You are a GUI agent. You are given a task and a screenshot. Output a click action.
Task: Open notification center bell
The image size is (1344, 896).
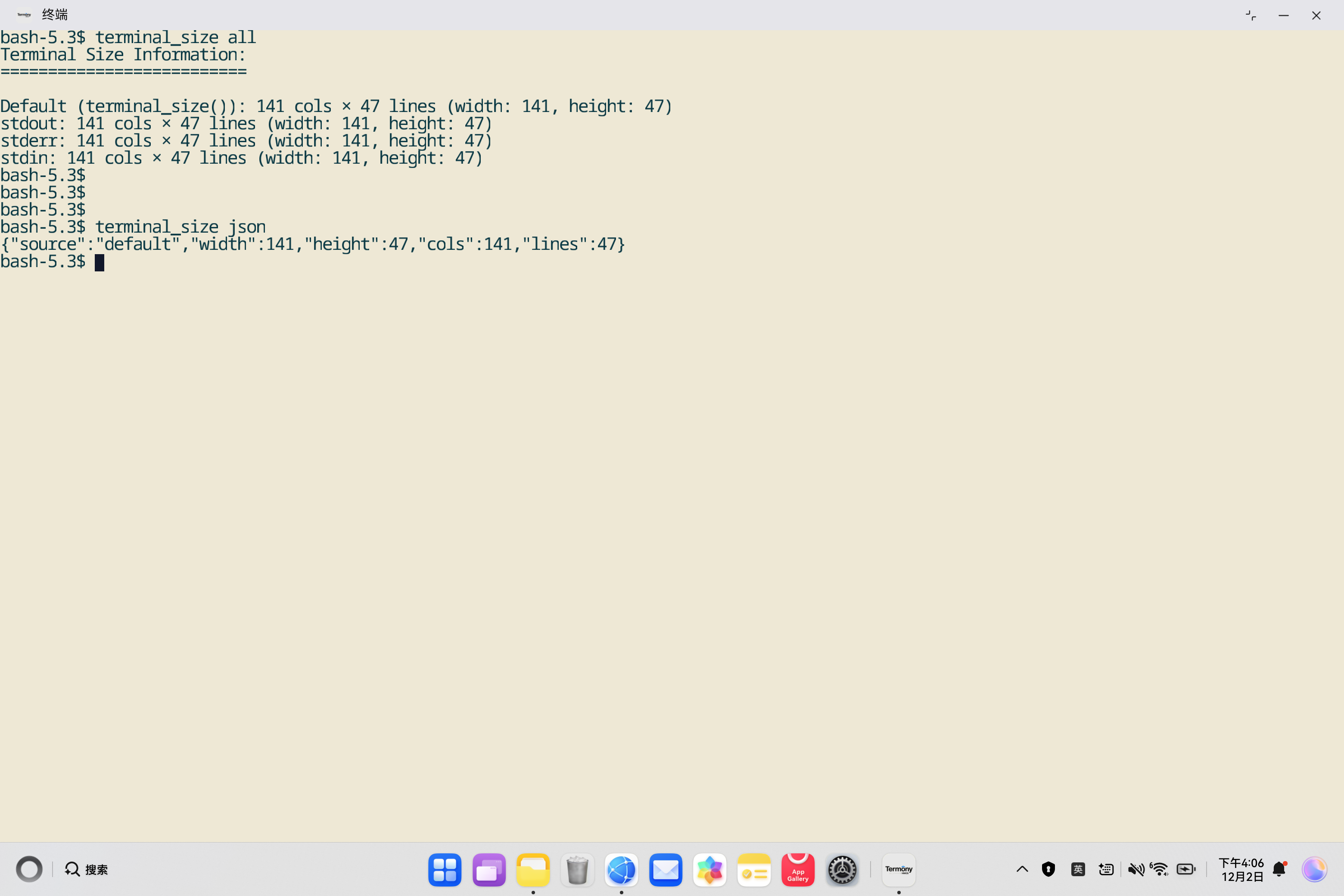(1280, 869)
